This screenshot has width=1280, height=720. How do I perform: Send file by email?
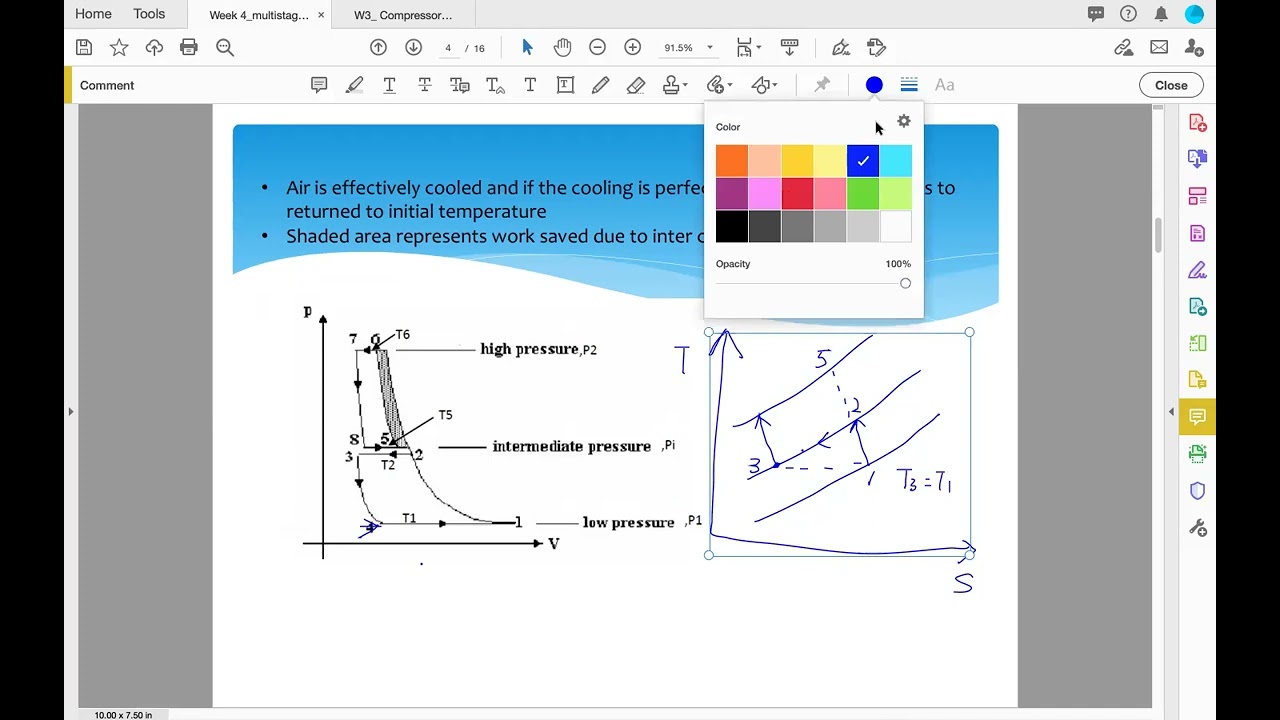(x=1159, y=47)
